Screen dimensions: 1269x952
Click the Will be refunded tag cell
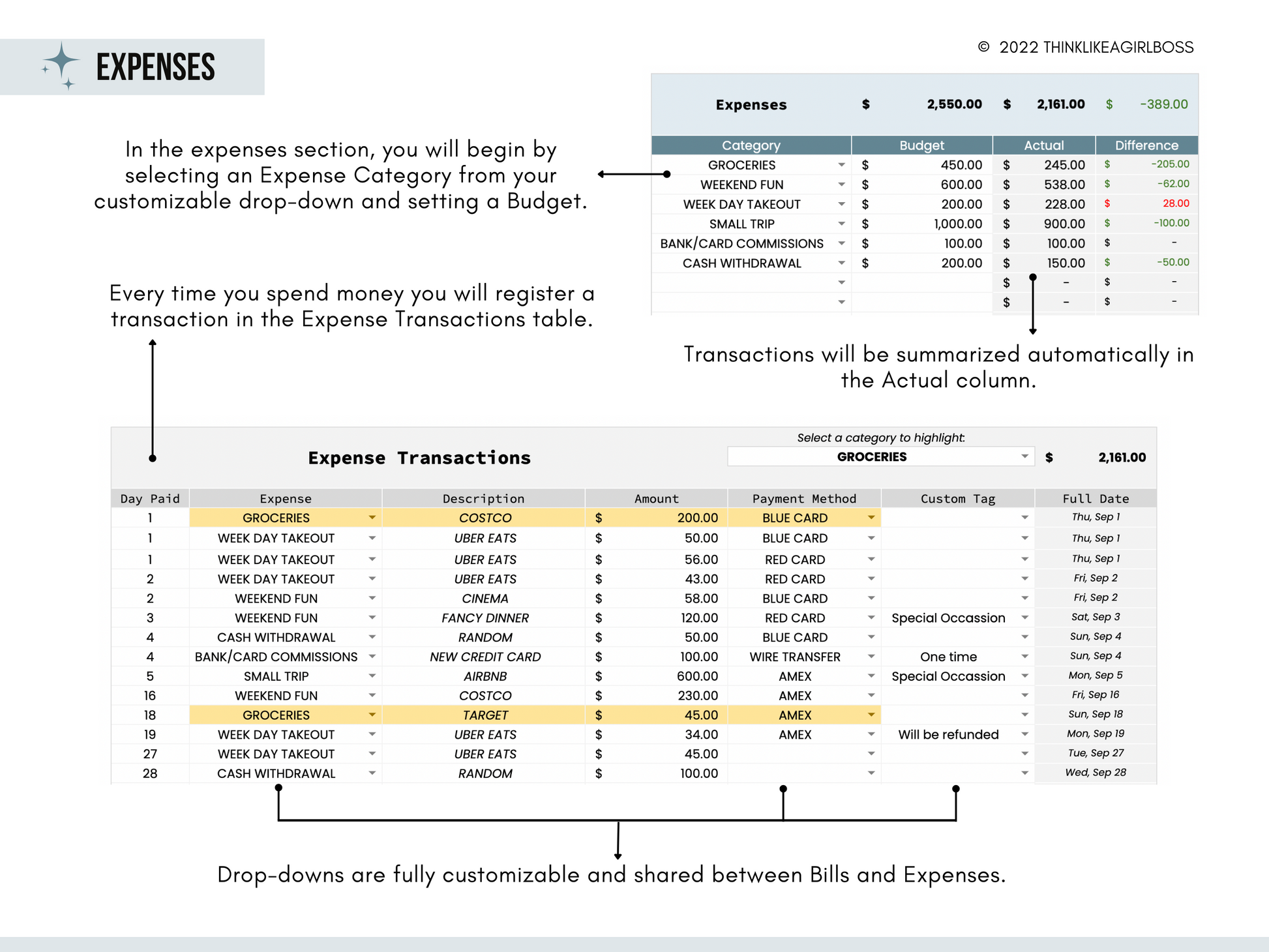pos(948,735)
